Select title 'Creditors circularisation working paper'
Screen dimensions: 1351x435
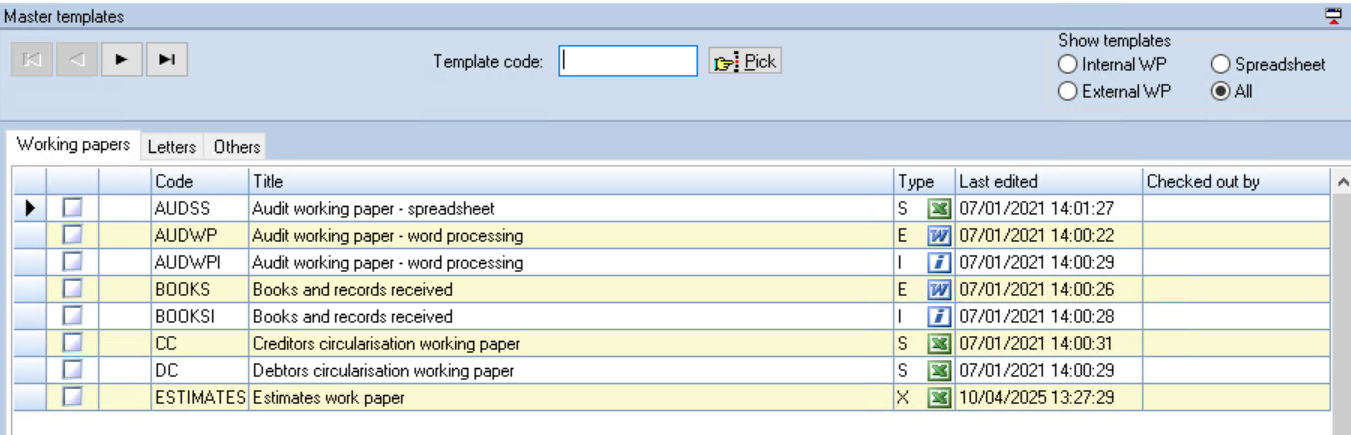[386, 344]
